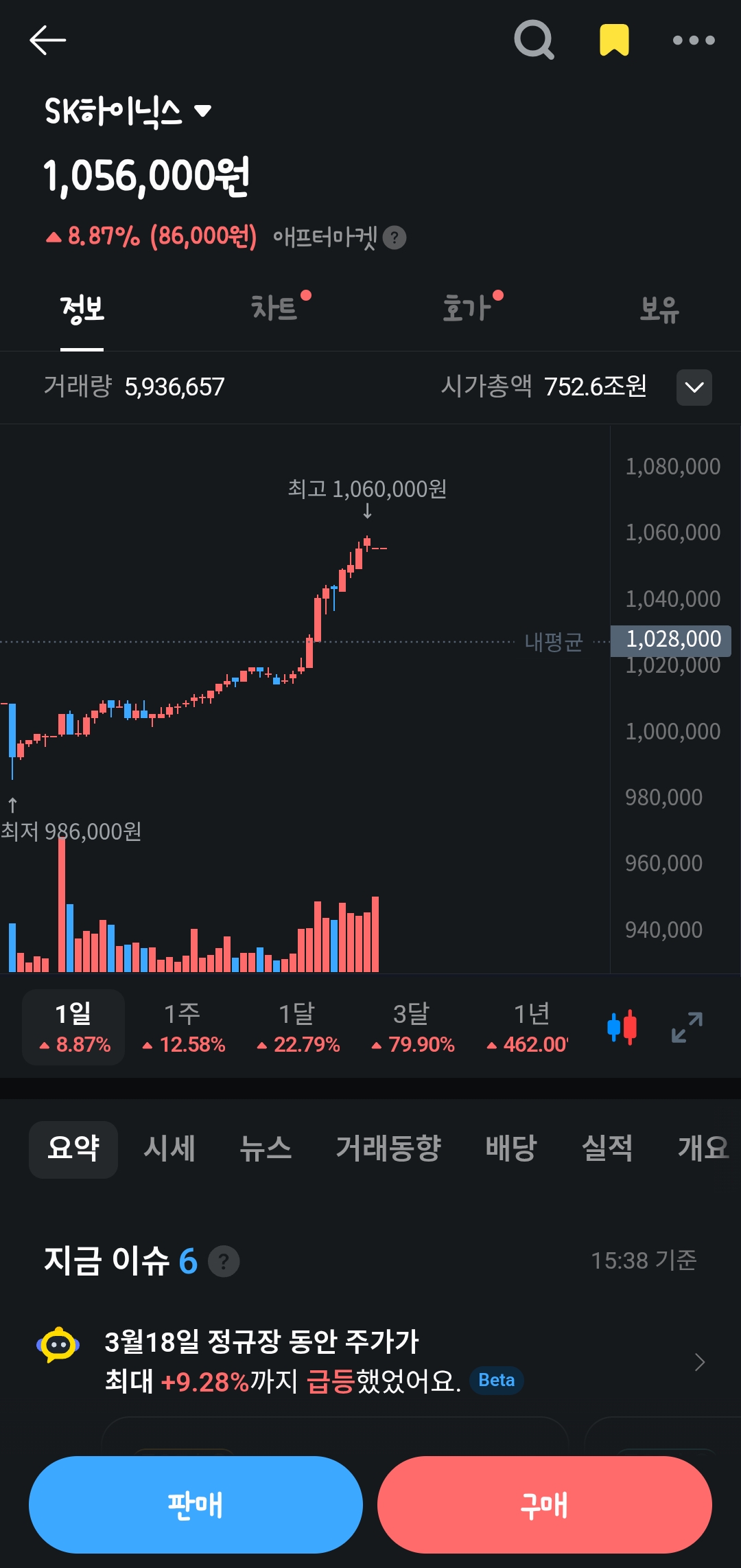This screenshot has height=1568, width=741.
Task: Expand the 시가총액 details chevron
Action: (x=694, y=387)
